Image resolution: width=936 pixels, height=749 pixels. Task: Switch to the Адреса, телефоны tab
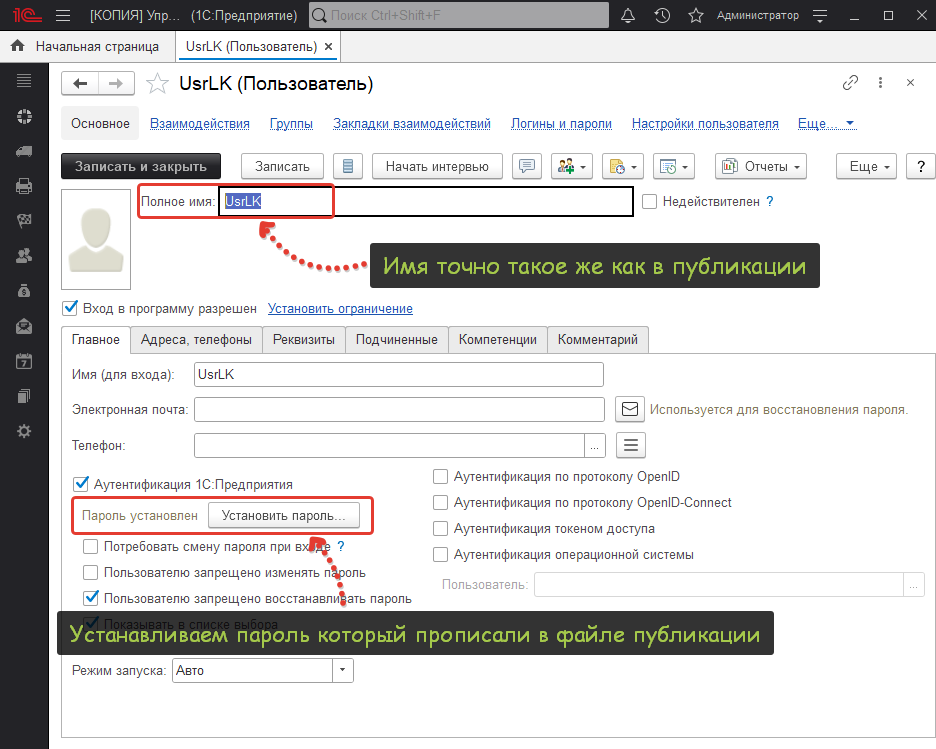click(x=196, y=339)
